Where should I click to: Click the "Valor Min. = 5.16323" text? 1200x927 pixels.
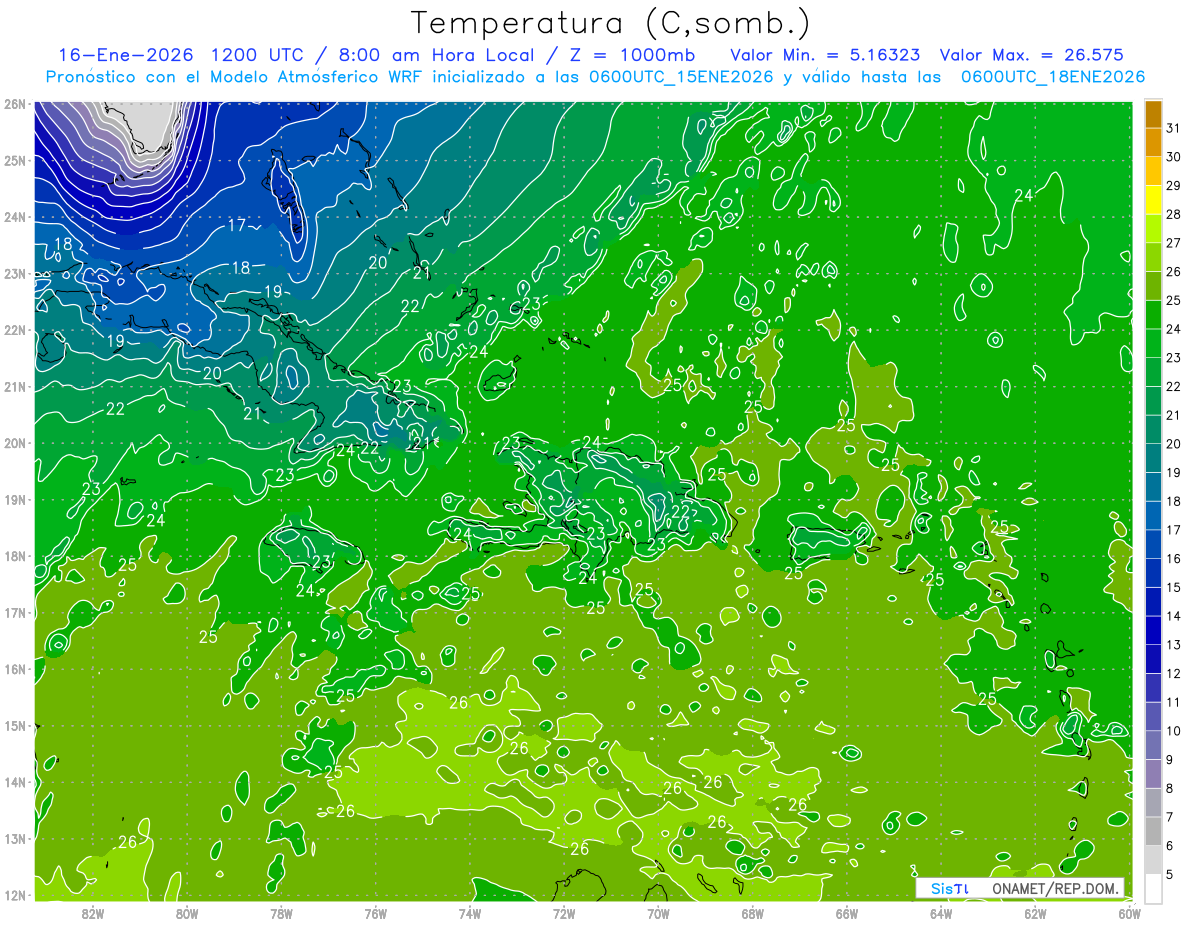[x=826, y=55]
